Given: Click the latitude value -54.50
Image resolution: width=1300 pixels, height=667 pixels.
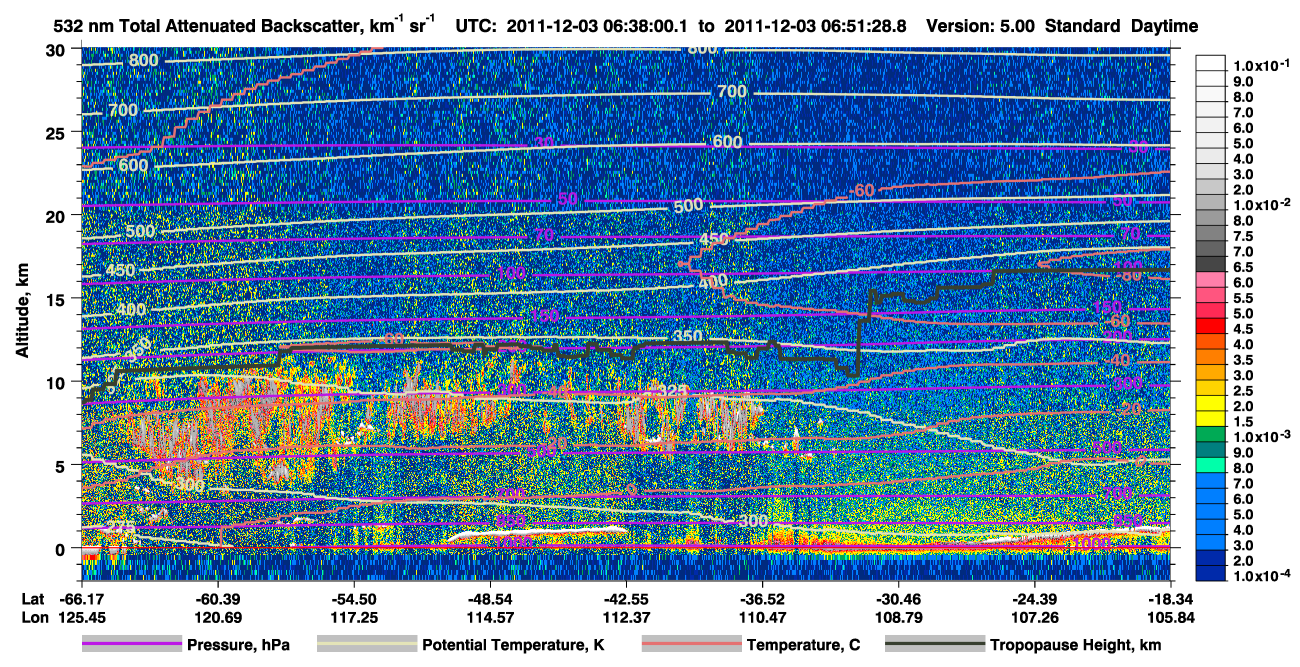Looking at the screenshot, I should point(353,598).
